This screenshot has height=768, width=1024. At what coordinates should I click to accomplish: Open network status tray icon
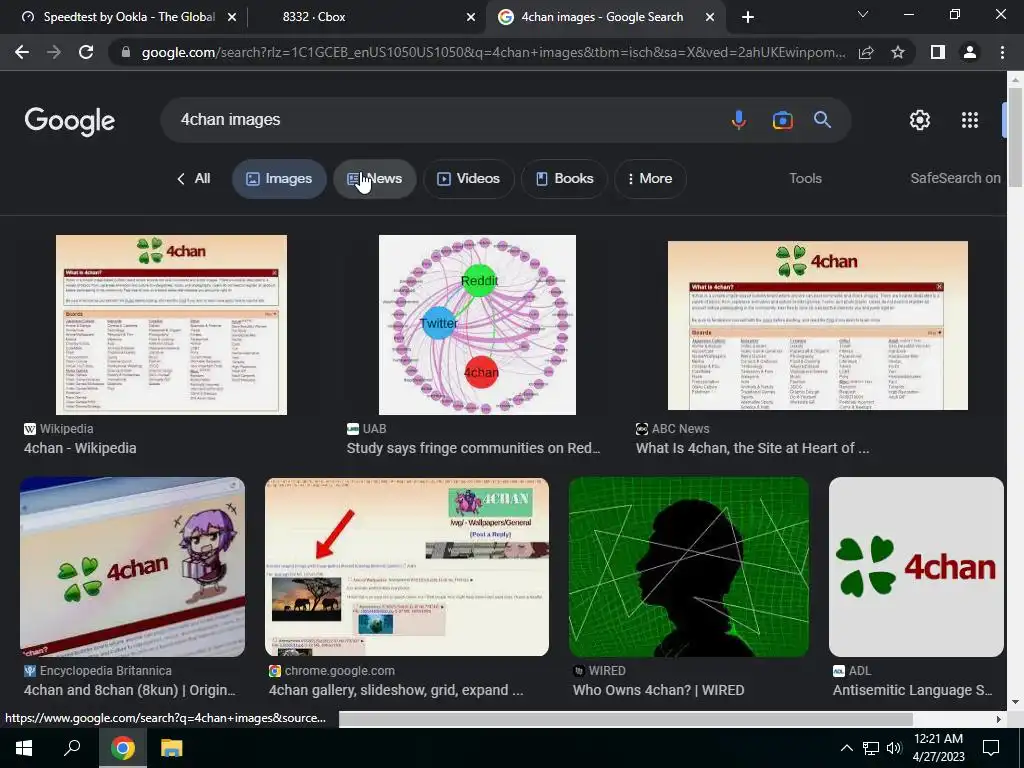[x=871, y=748]
